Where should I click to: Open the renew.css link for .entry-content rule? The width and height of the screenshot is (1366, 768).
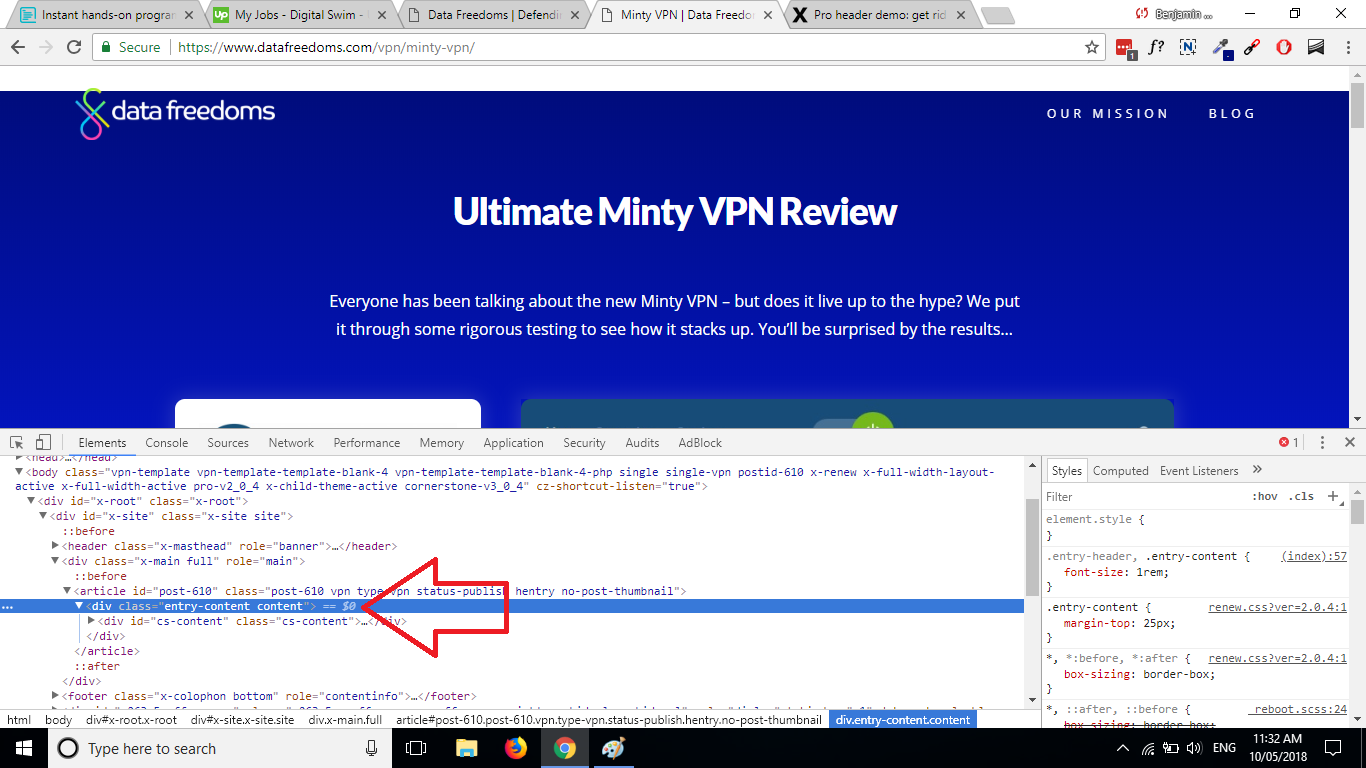pyautogui.click(x=1277, y=607)
